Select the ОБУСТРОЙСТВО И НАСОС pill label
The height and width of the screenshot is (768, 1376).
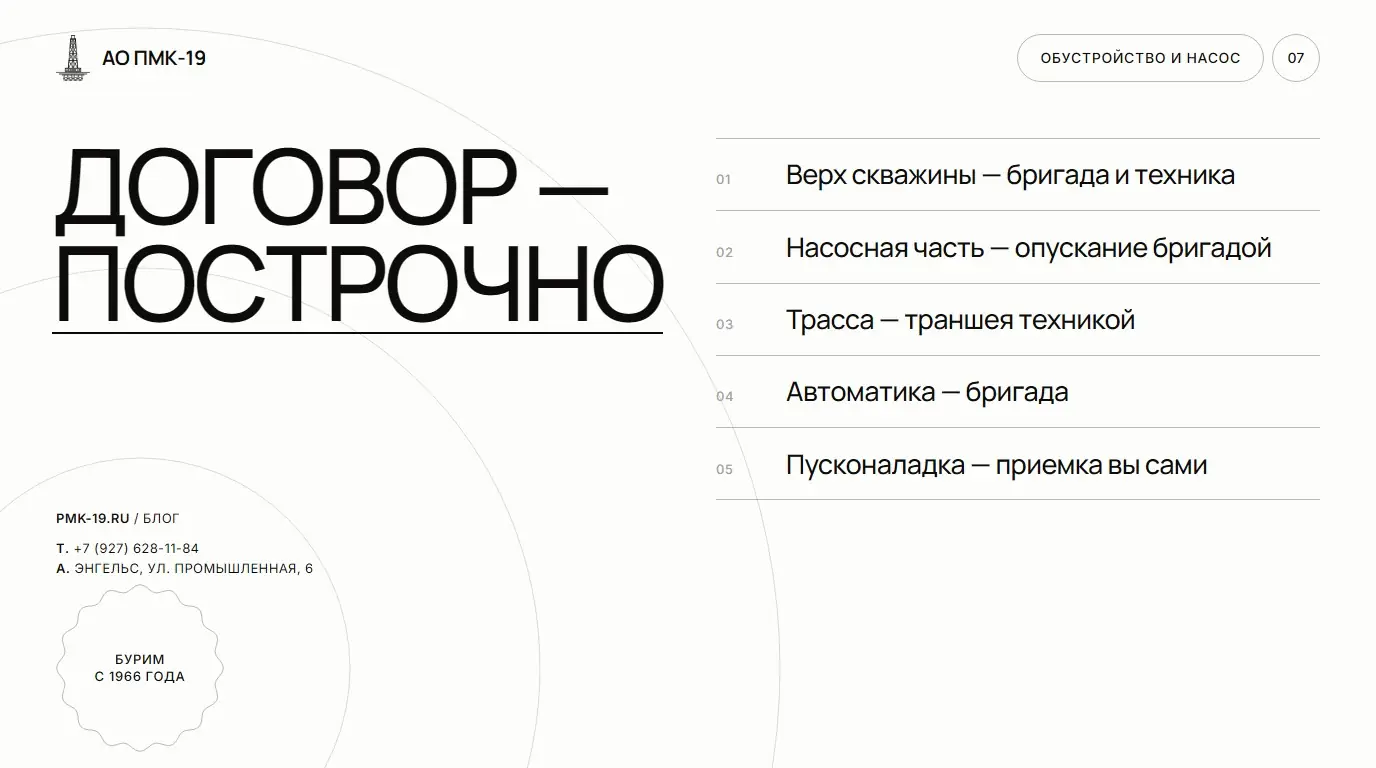click(x=1140, y=58)
